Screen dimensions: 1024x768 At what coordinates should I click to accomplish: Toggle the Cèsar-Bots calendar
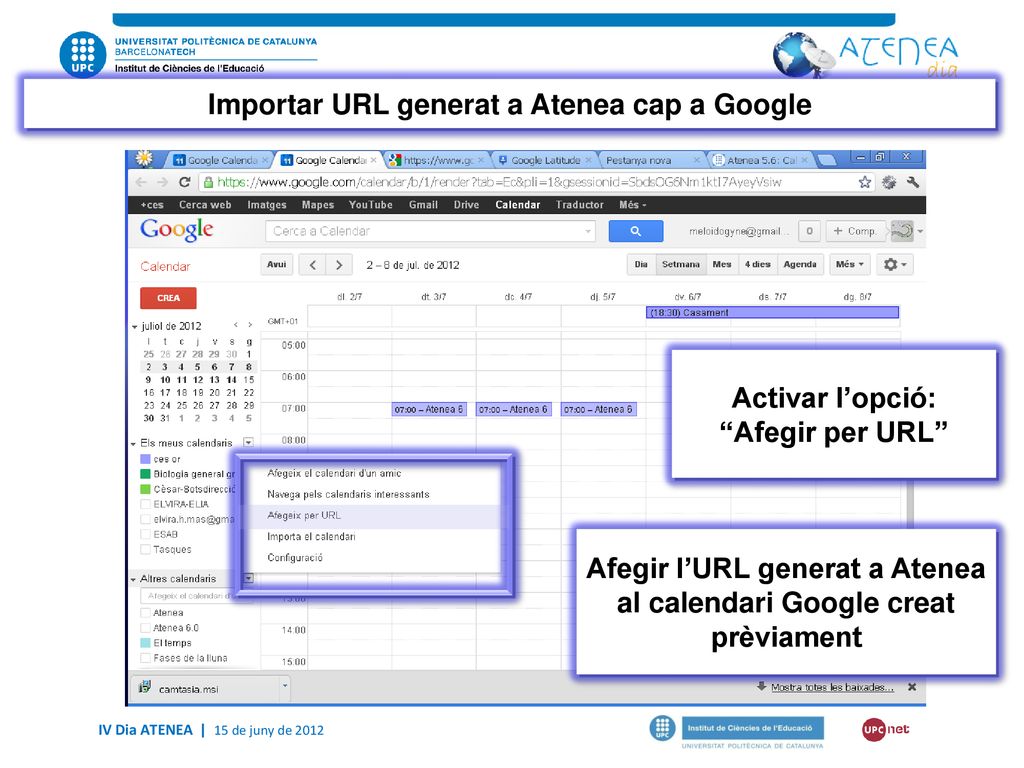[146, 489]
